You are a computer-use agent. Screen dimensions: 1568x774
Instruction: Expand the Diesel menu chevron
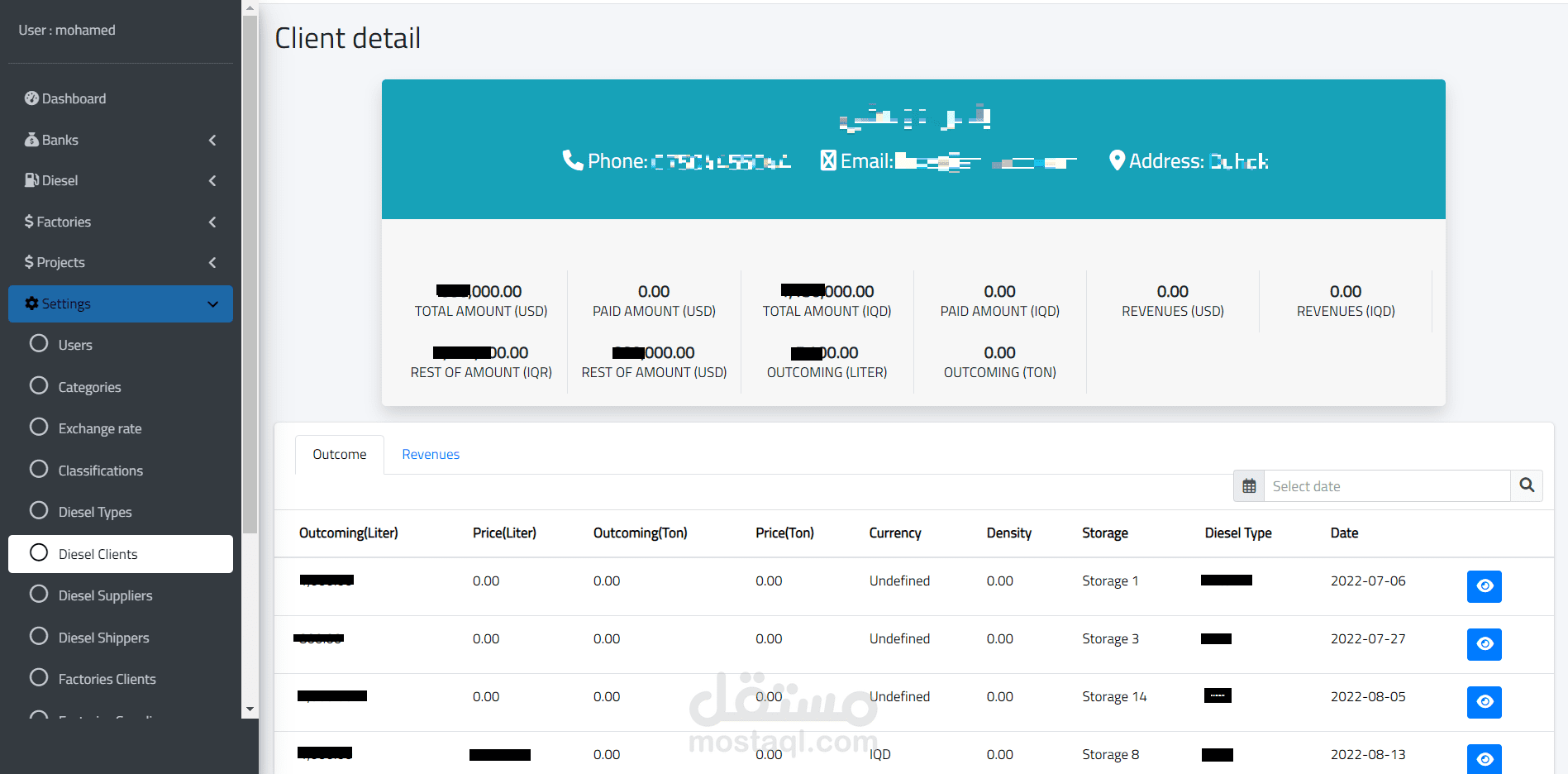pos(212,180)
